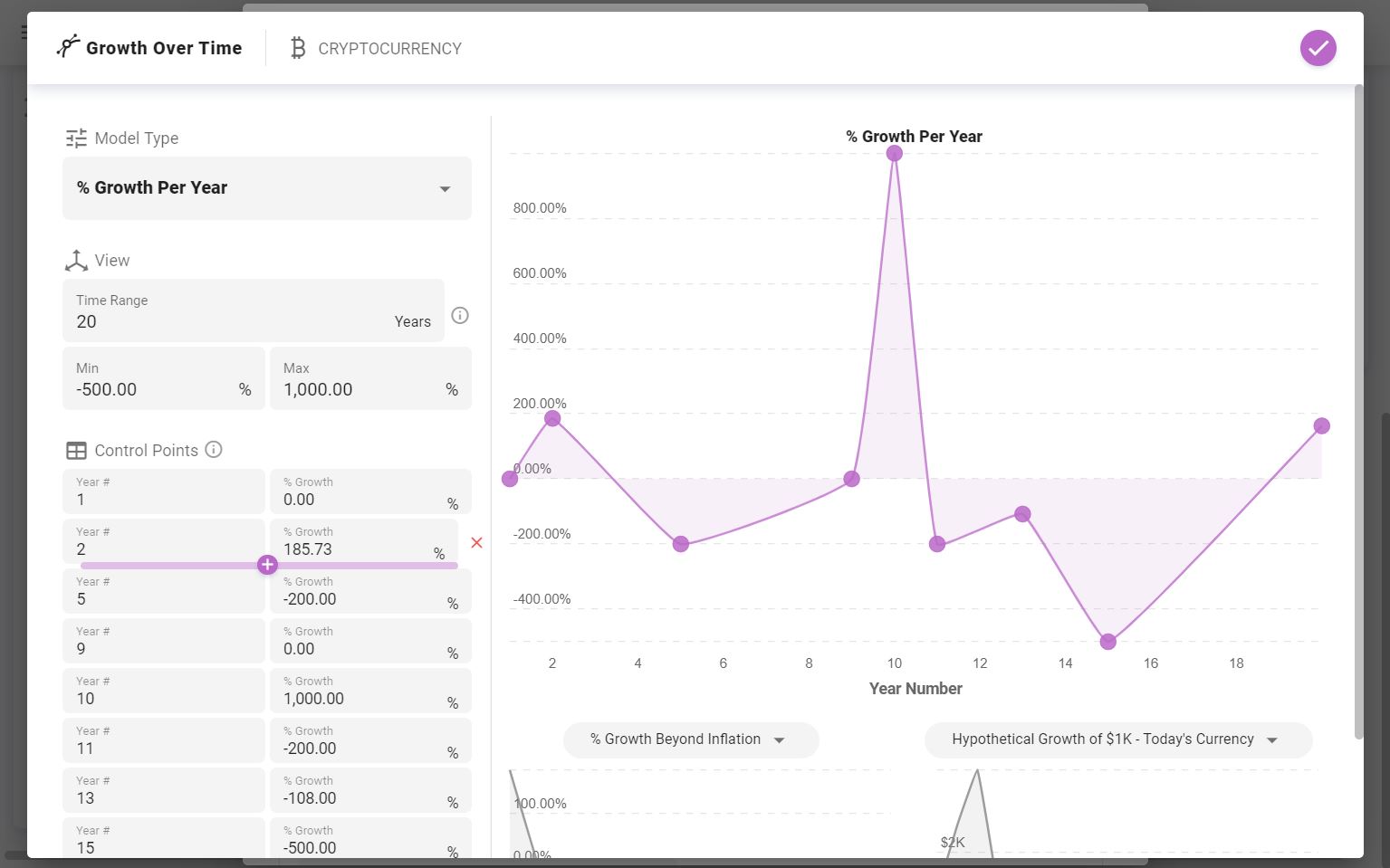
Task: Edit the Min percent field
Action: 154,389
